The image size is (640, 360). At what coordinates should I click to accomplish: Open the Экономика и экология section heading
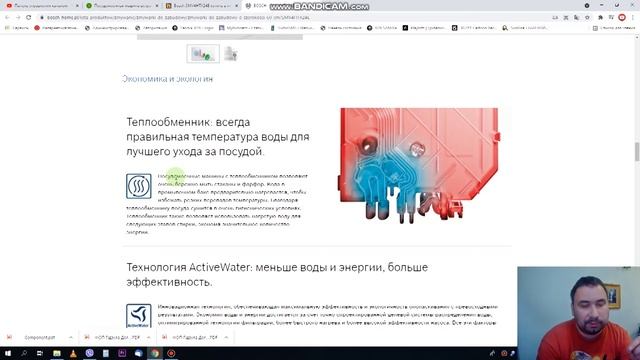point(167,78)
